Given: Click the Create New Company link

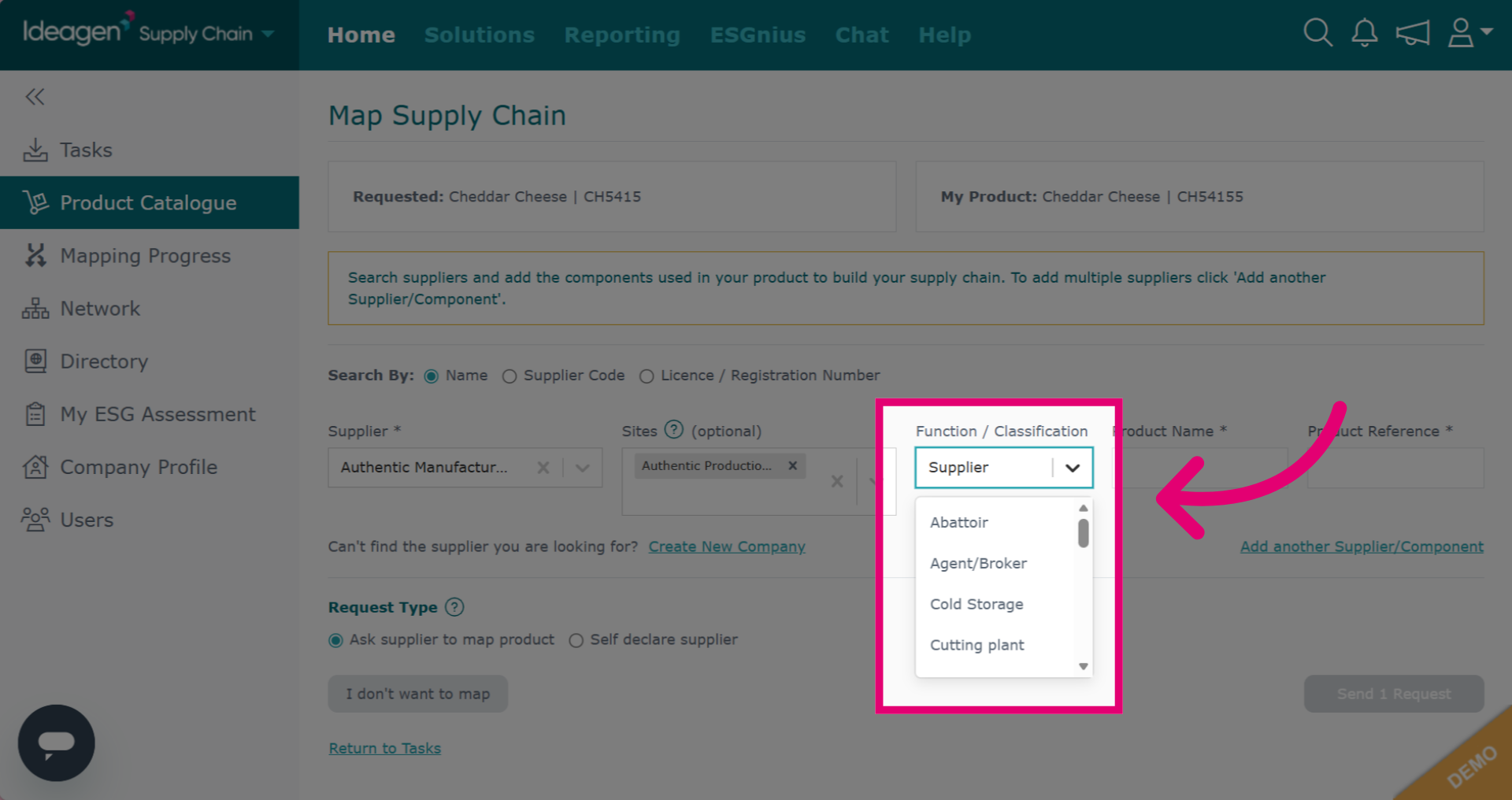Looking at the screenshot, I should pos(727,546).
